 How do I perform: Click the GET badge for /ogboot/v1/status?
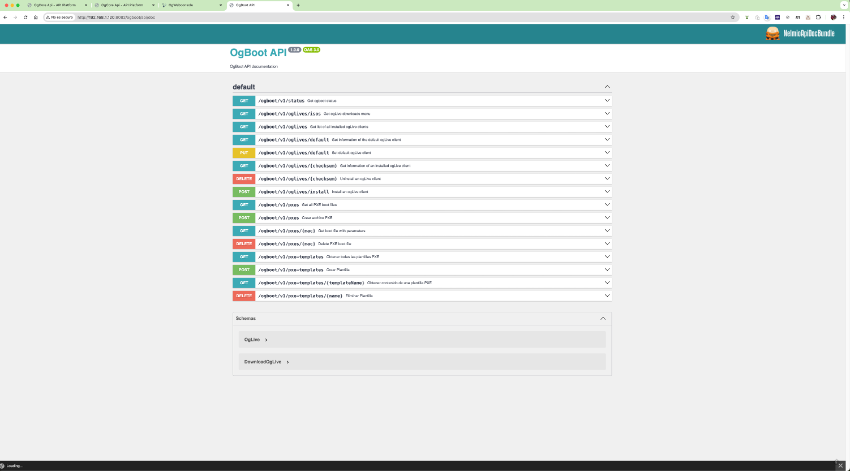click(243, 101)
